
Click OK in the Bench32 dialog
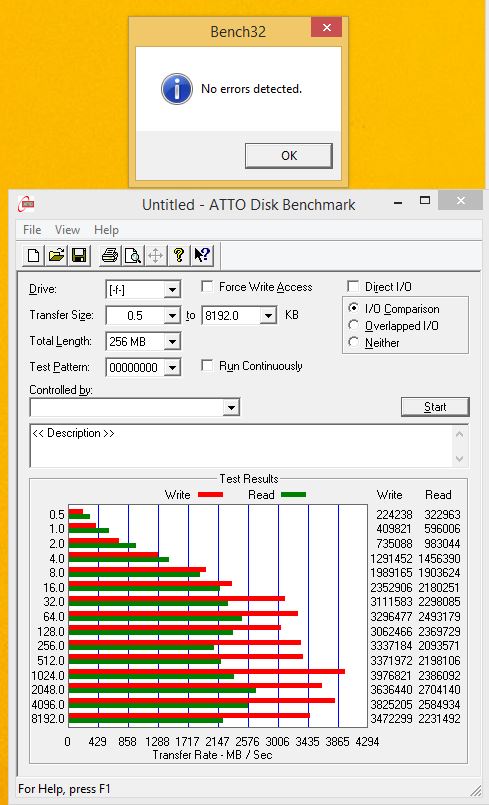[x=289, y=156]
